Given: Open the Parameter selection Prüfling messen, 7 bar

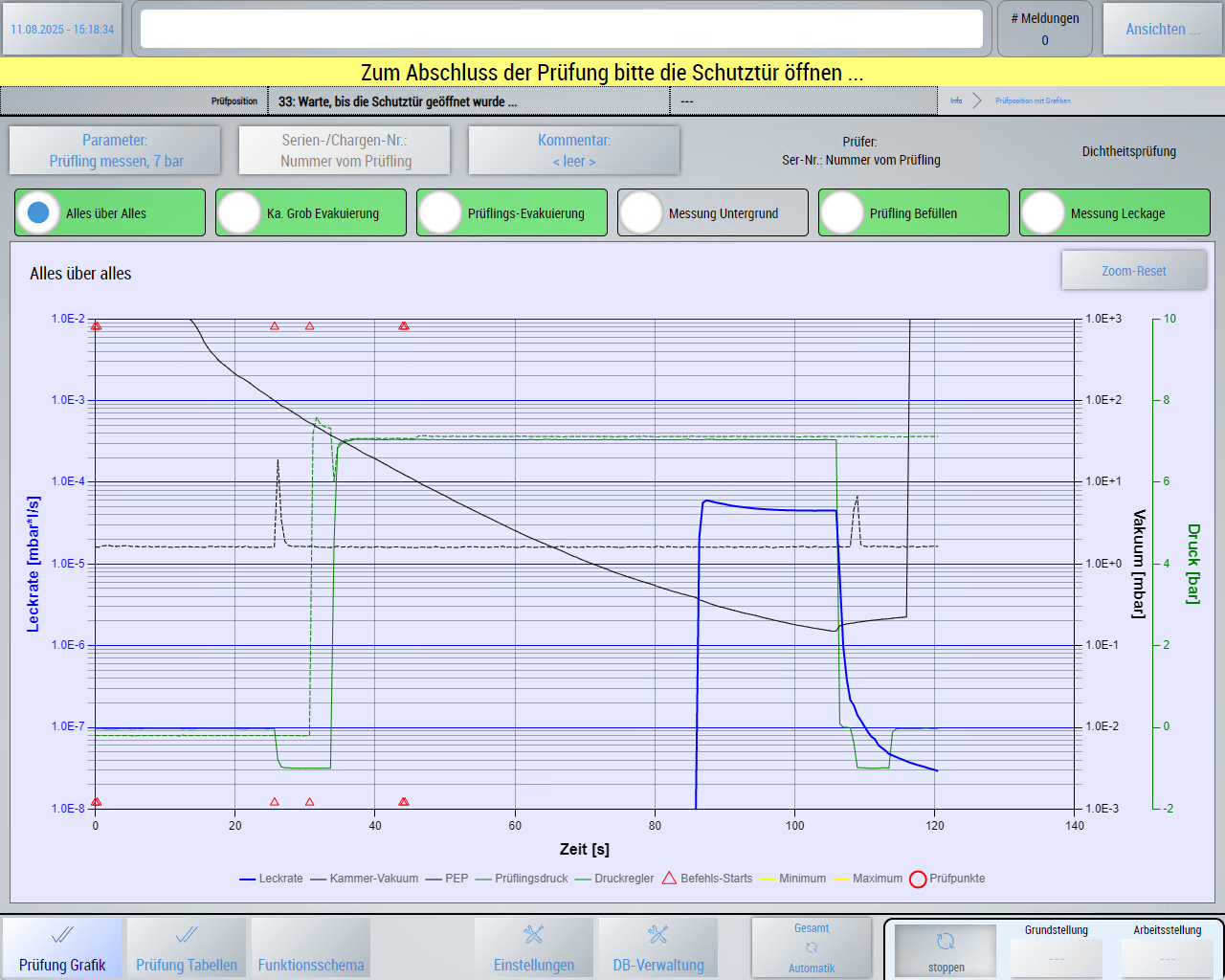Looking at the screenshot, I should 115,150.
